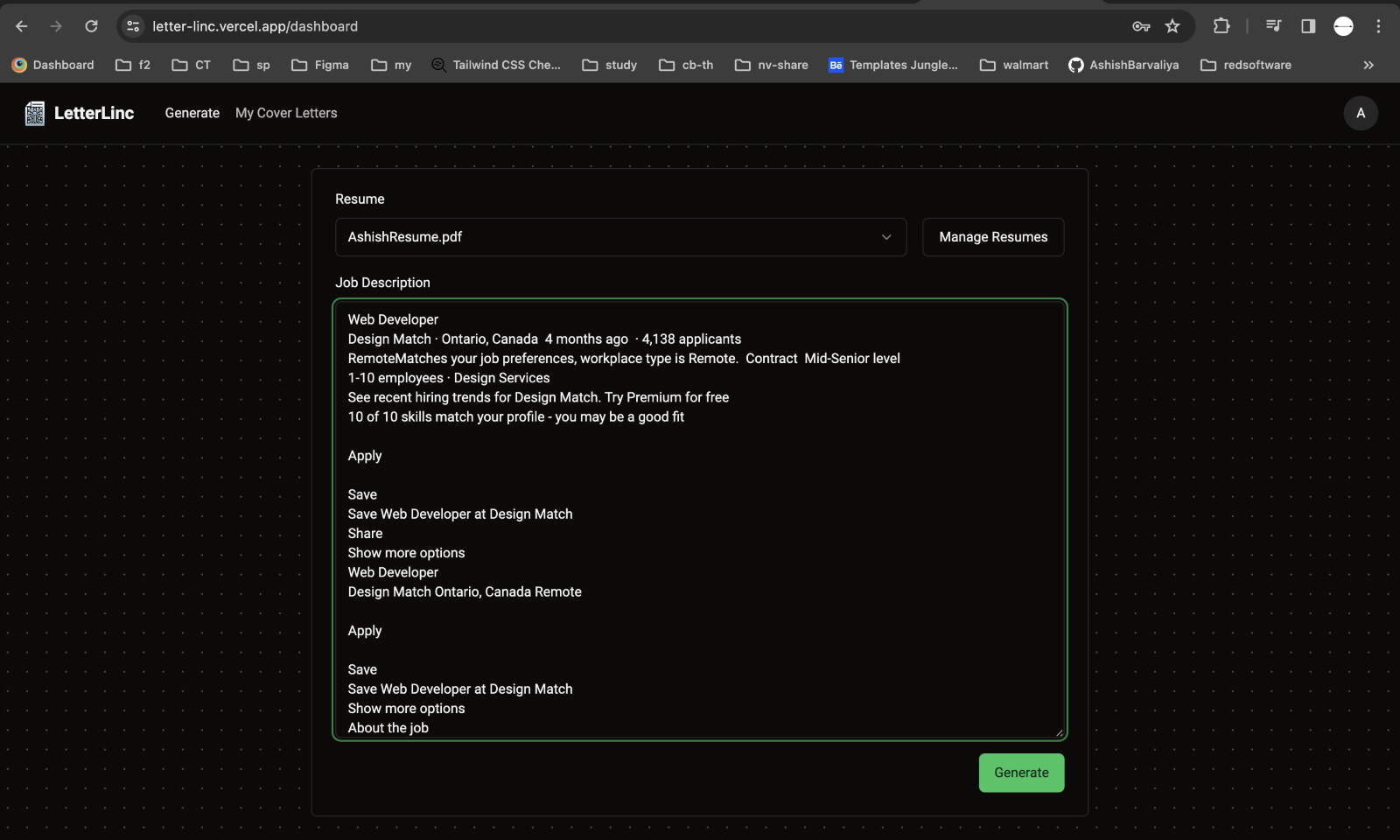
Task: Bookmark this page with the star icon
Action: (x=1172, y=26)
